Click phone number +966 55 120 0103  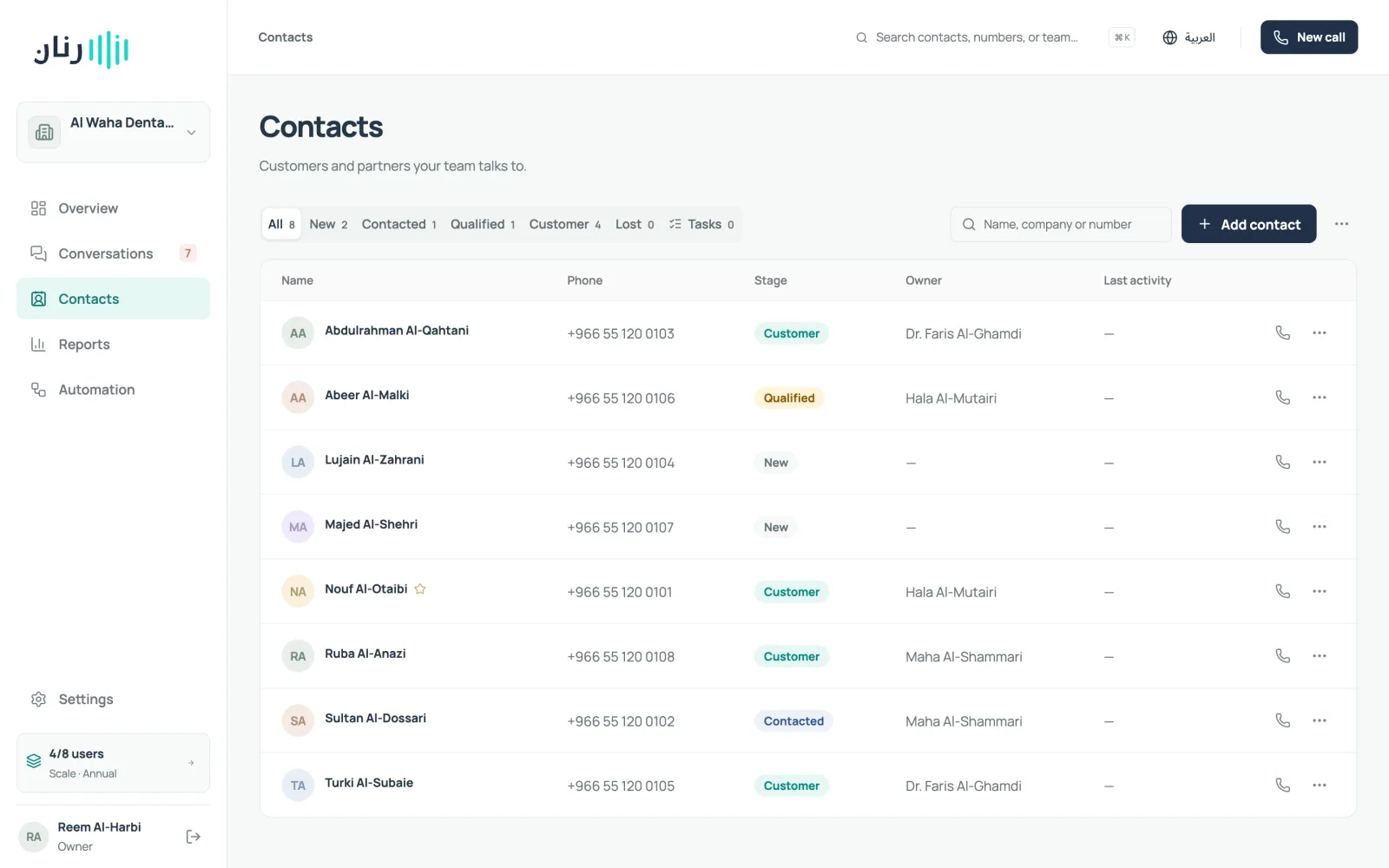tap(621, 334)
